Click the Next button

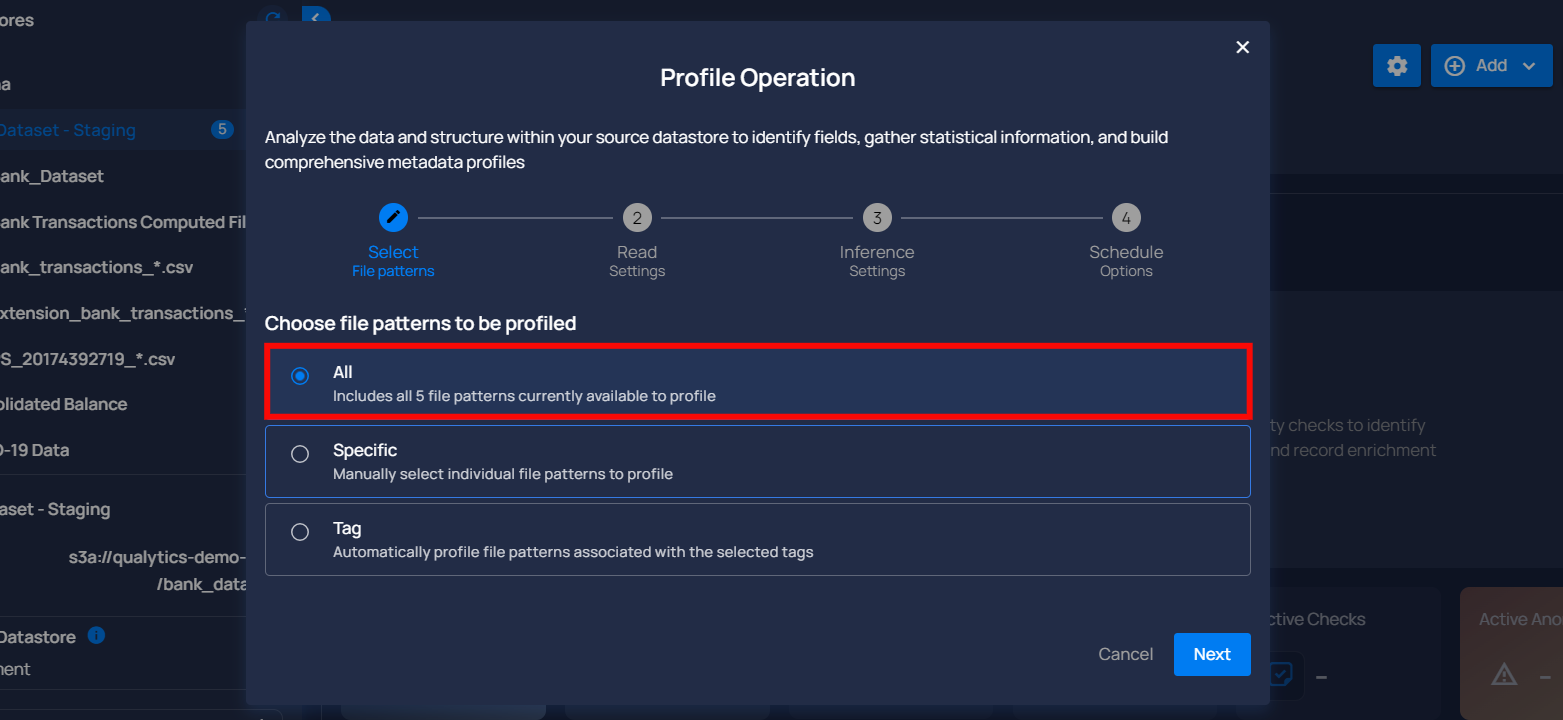point(1212,654)
